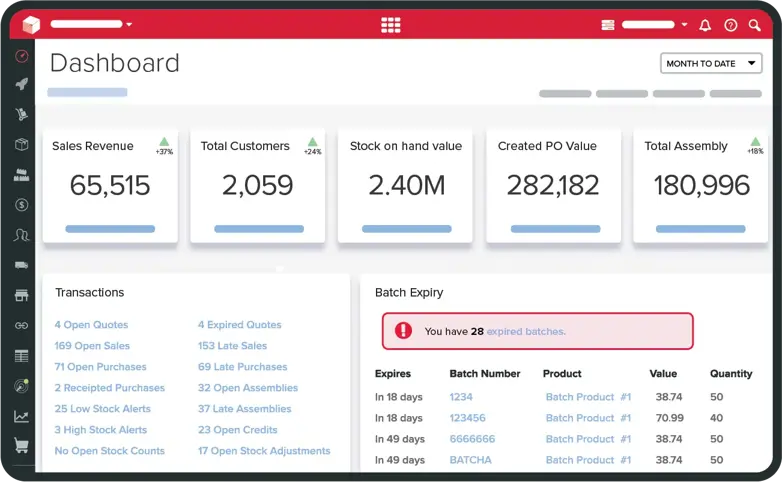
Task: Click the Expires column header
Action: (x=393, y=374)
